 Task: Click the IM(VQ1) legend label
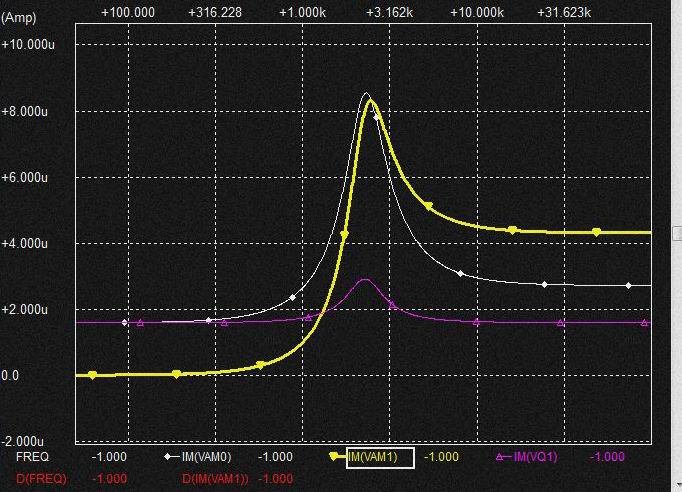538,457
